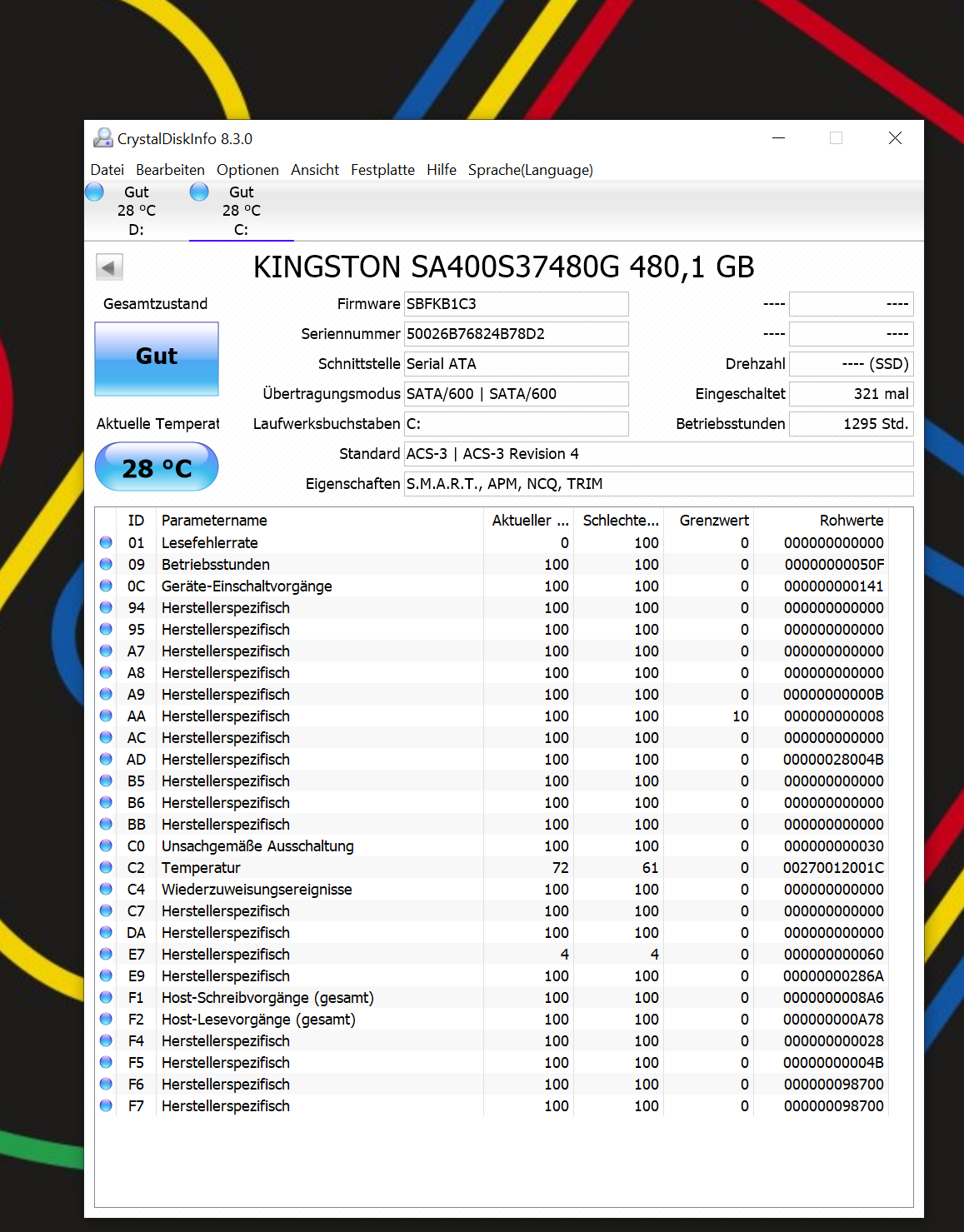The width and height of the screenshot is (964, 1232).
Task: Click status orb for attribute DA
Action: click(x=106, y=932)
